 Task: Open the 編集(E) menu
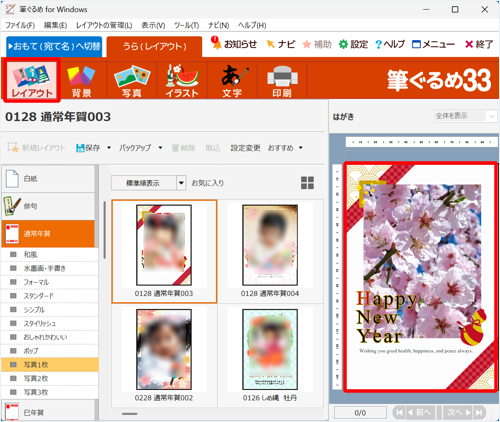[x=56, y=25]
